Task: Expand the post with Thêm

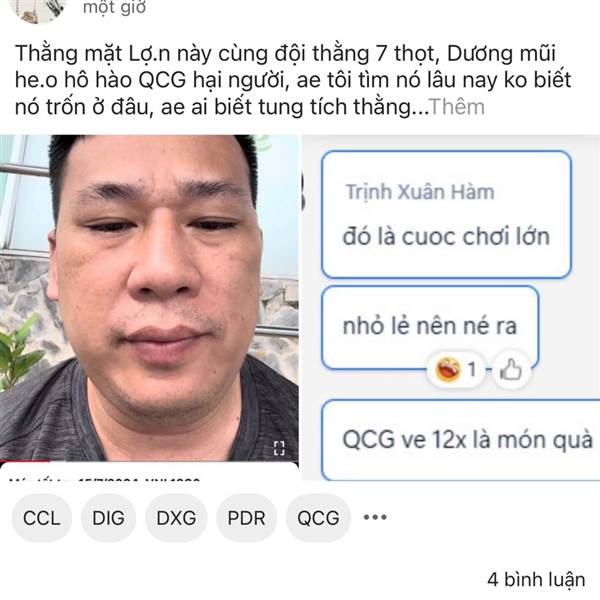Action: (457, 107)
